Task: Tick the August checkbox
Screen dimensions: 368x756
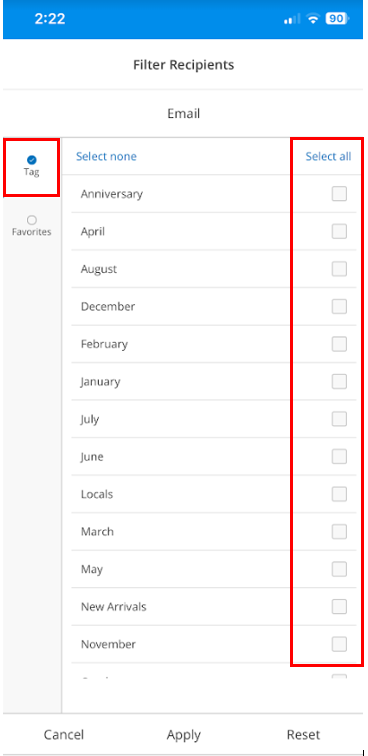Action: coord(339,269)
